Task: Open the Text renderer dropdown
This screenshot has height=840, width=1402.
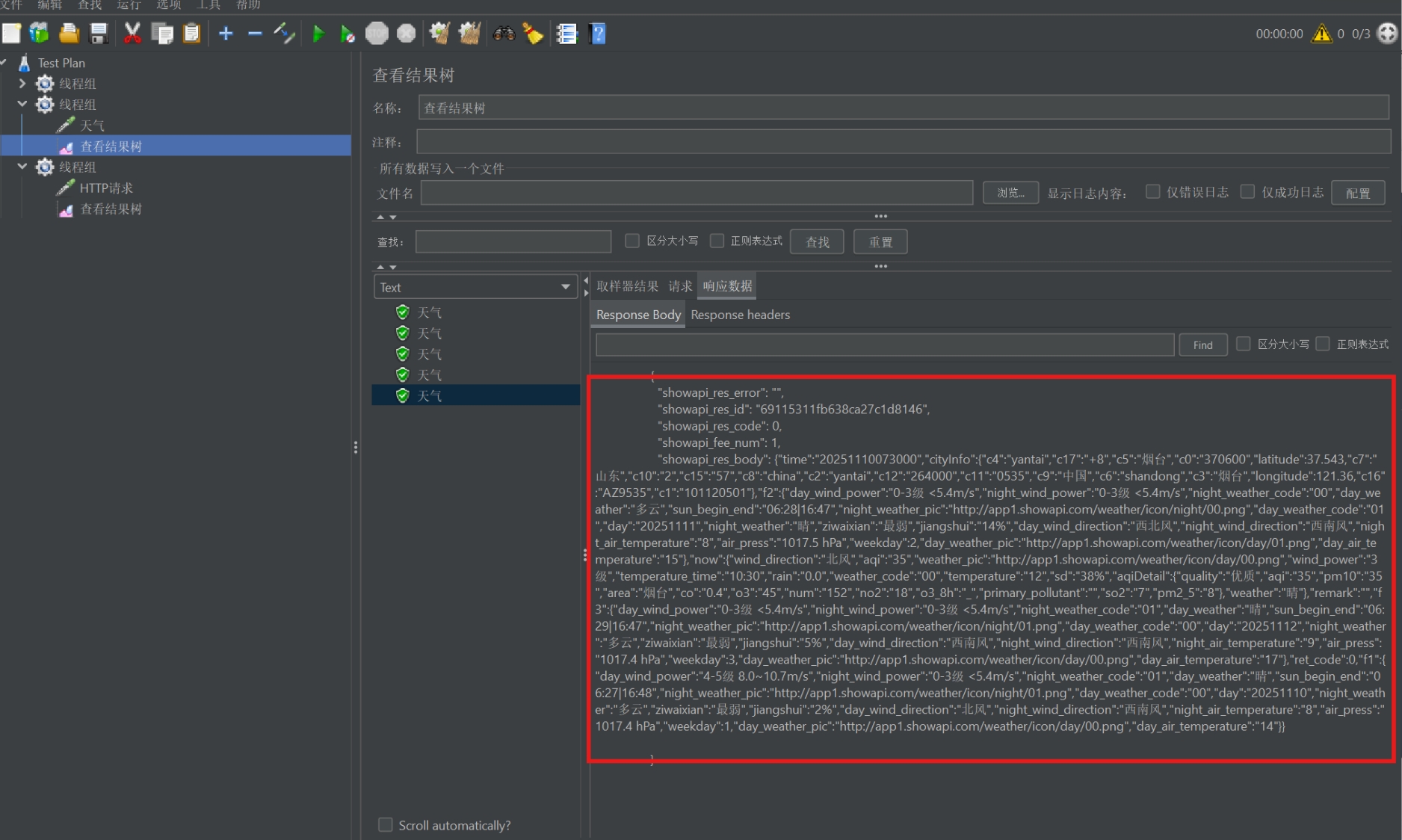Action: (475, 287)
